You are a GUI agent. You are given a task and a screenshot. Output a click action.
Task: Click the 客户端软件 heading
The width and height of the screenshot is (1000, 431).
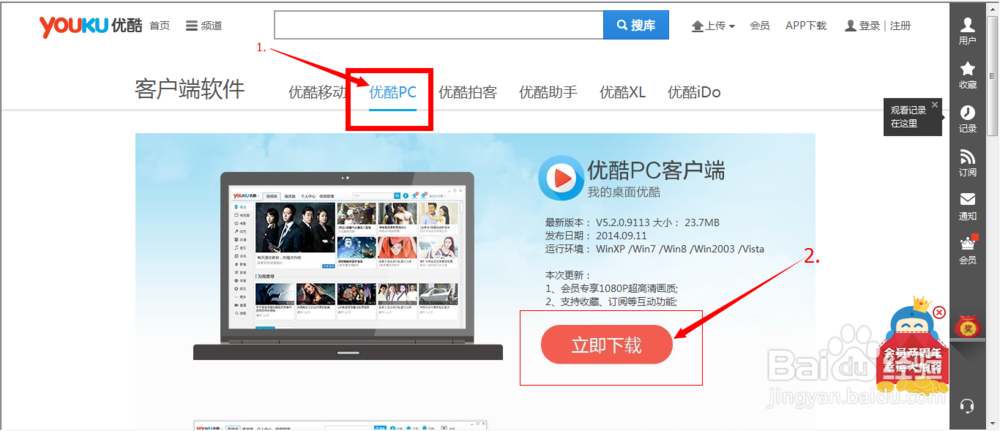[x=189, y=90]
